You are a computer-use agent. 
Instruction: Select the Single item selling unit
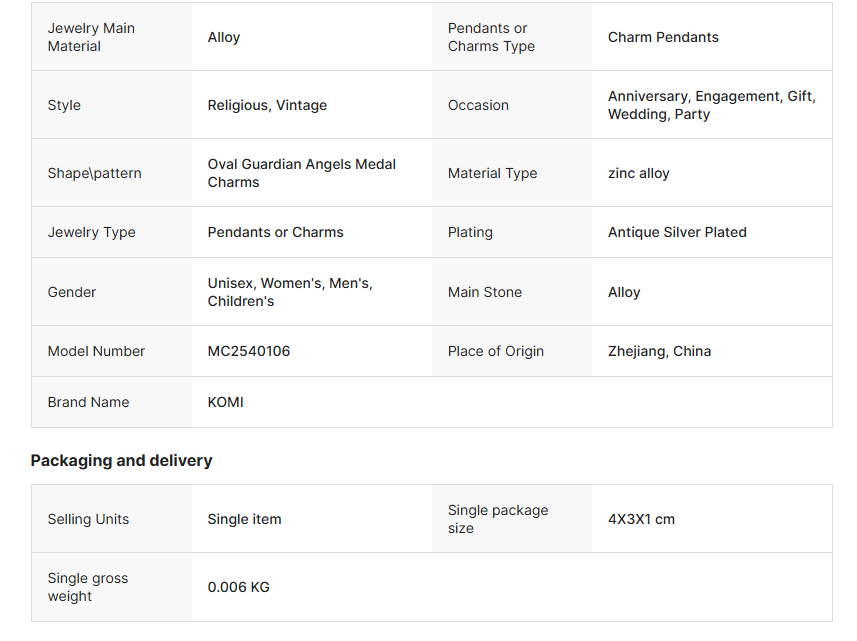pyautogui.click(x=244, y=519)
